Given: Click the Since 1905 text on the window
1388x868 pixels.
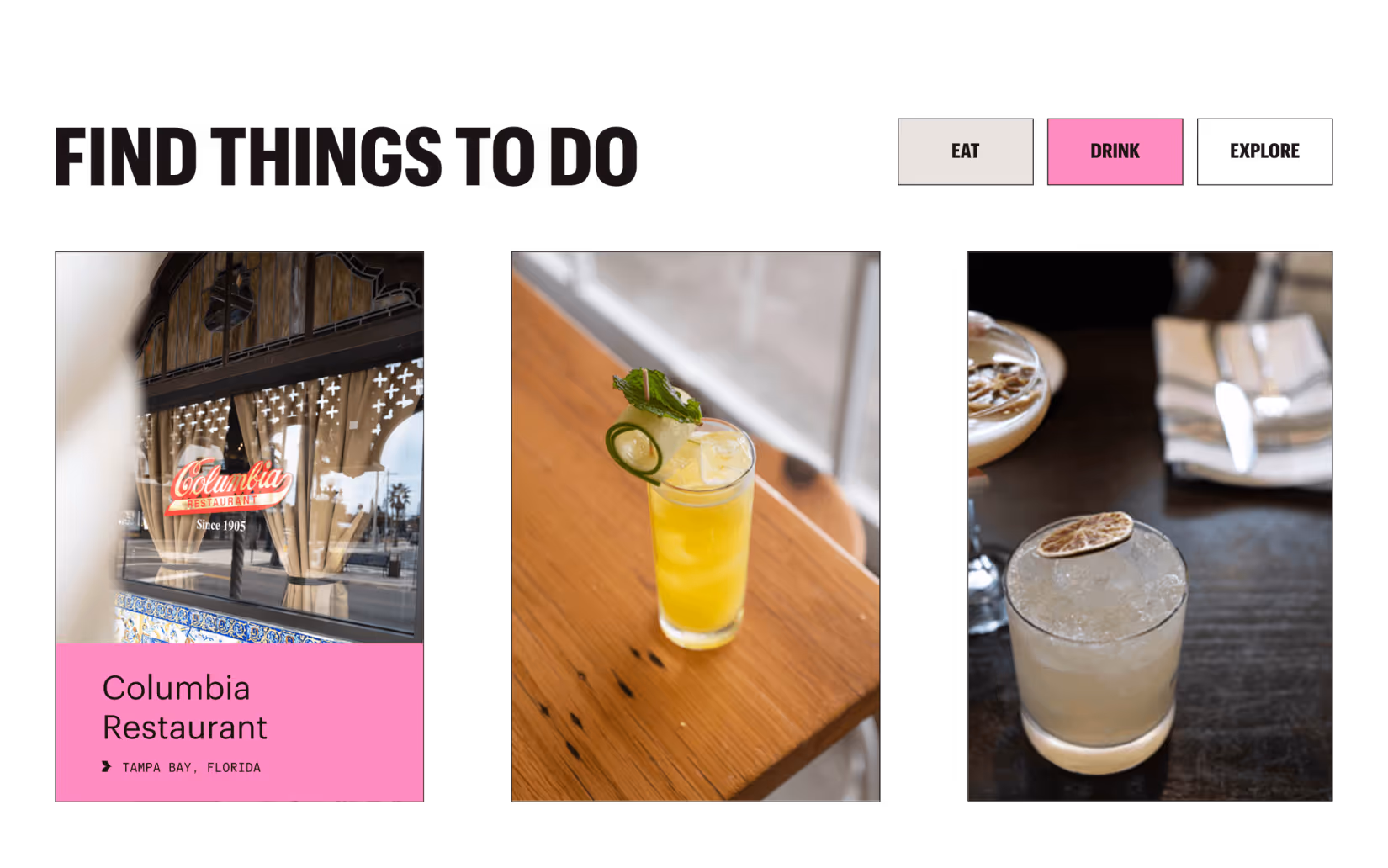Looking at the screenshot, I should pos(221,525).
